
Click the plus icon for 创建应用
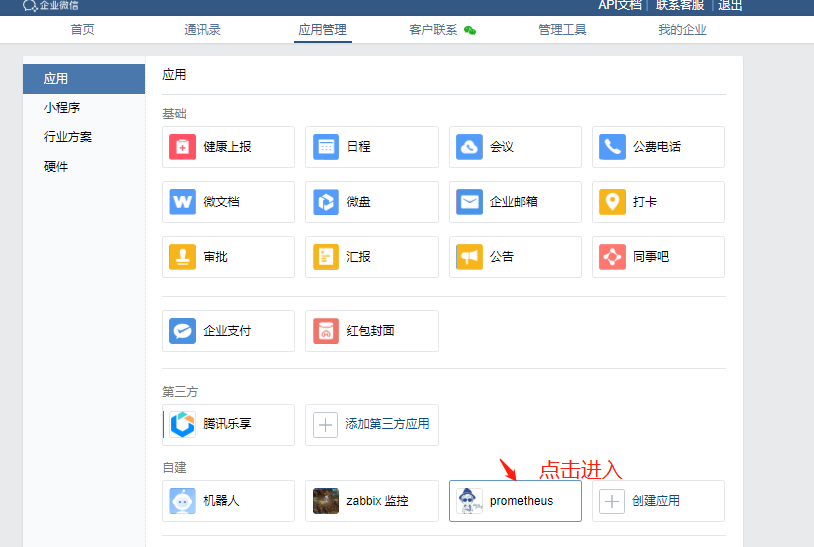pyautogui.click(x=612, y=501)
